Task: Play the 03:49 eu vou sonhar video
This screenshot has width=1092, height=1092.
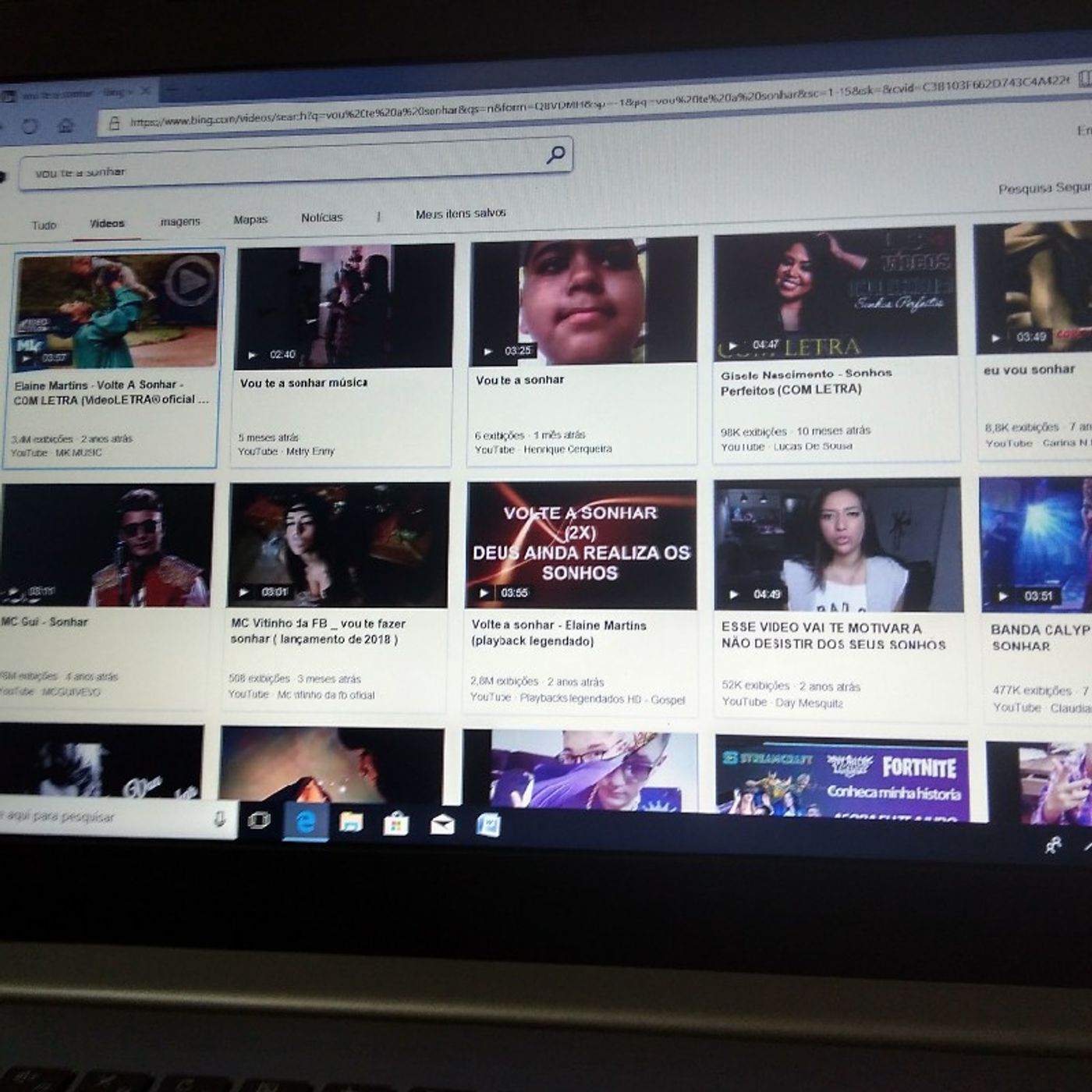Action: [x=1033, y=289]
